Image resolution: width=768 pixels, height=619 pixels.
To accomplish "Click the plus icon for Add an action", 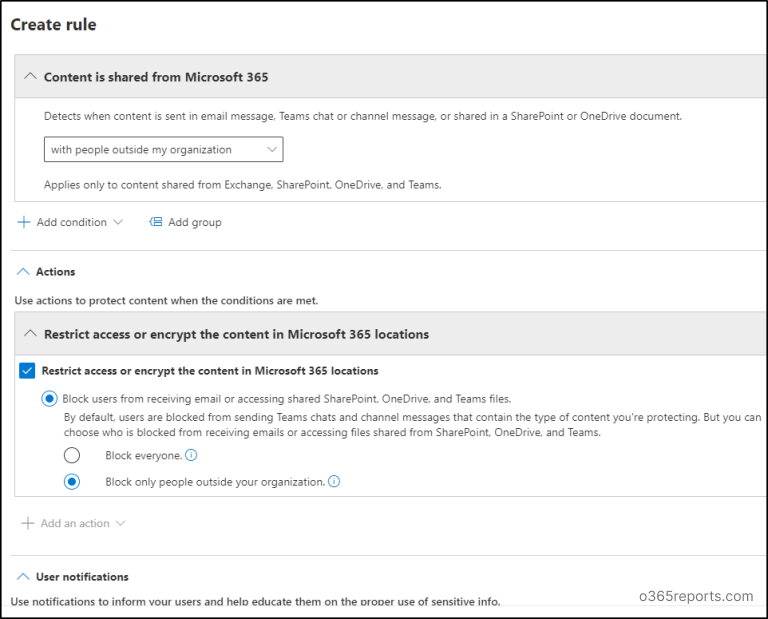I will point(28,523).
